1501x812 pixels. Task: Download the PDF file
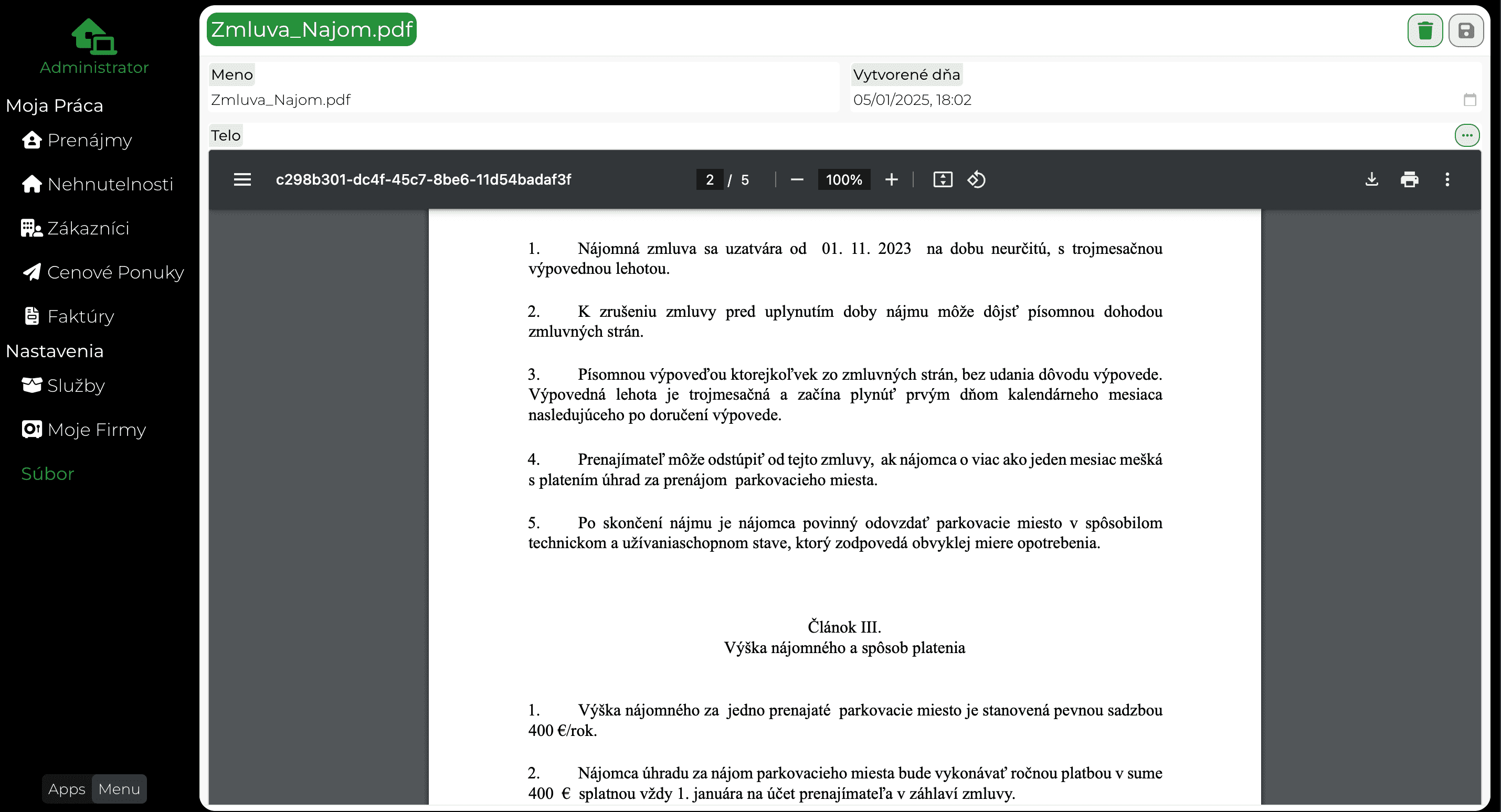click(1372, 179)
